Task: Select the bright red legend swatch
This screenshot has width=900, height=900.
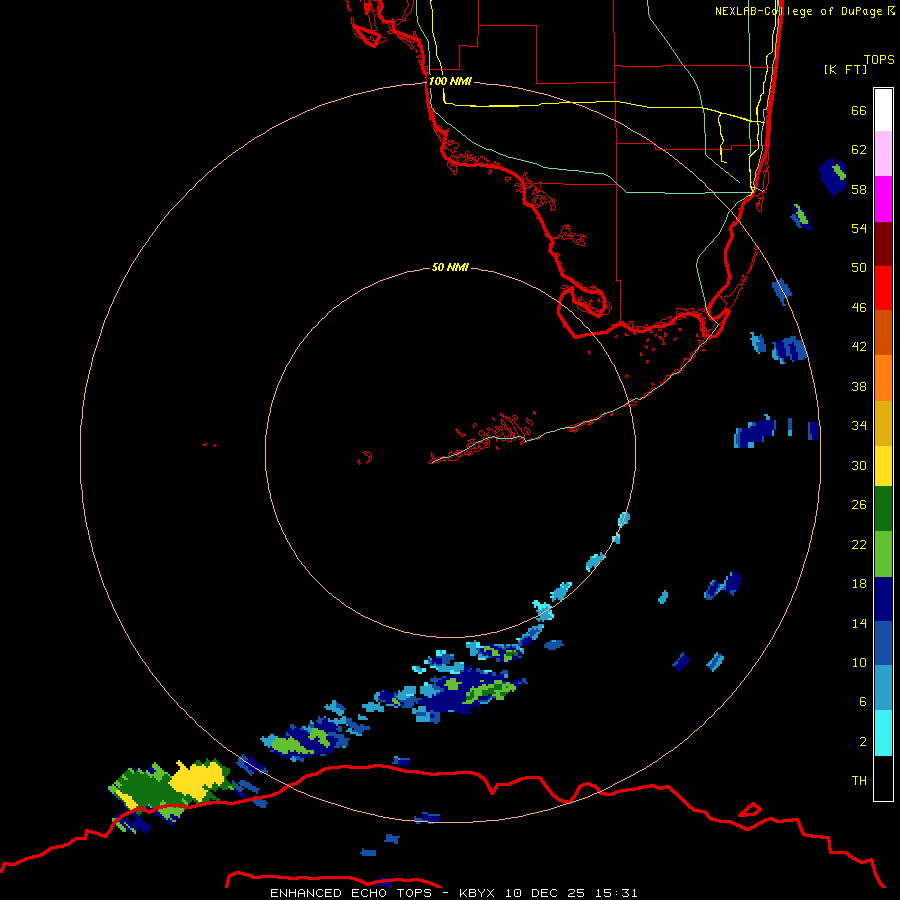Action: point(883,288)
